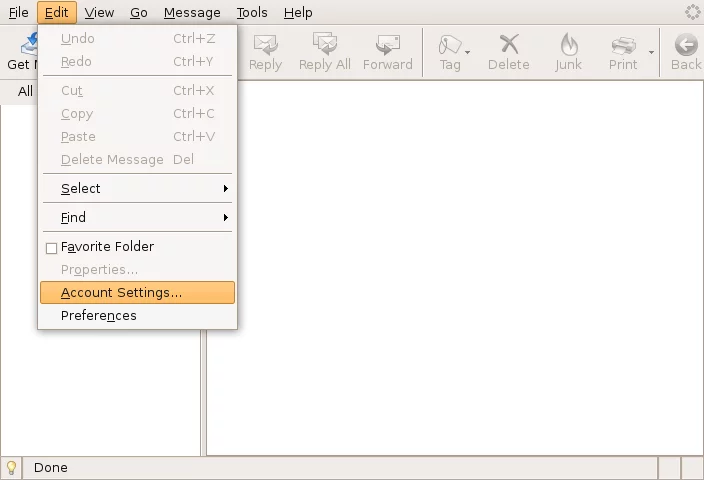Click the Get Mail button
Image resolution: width=704 pixels, height=480 pixels.
(x=20, y=52)
